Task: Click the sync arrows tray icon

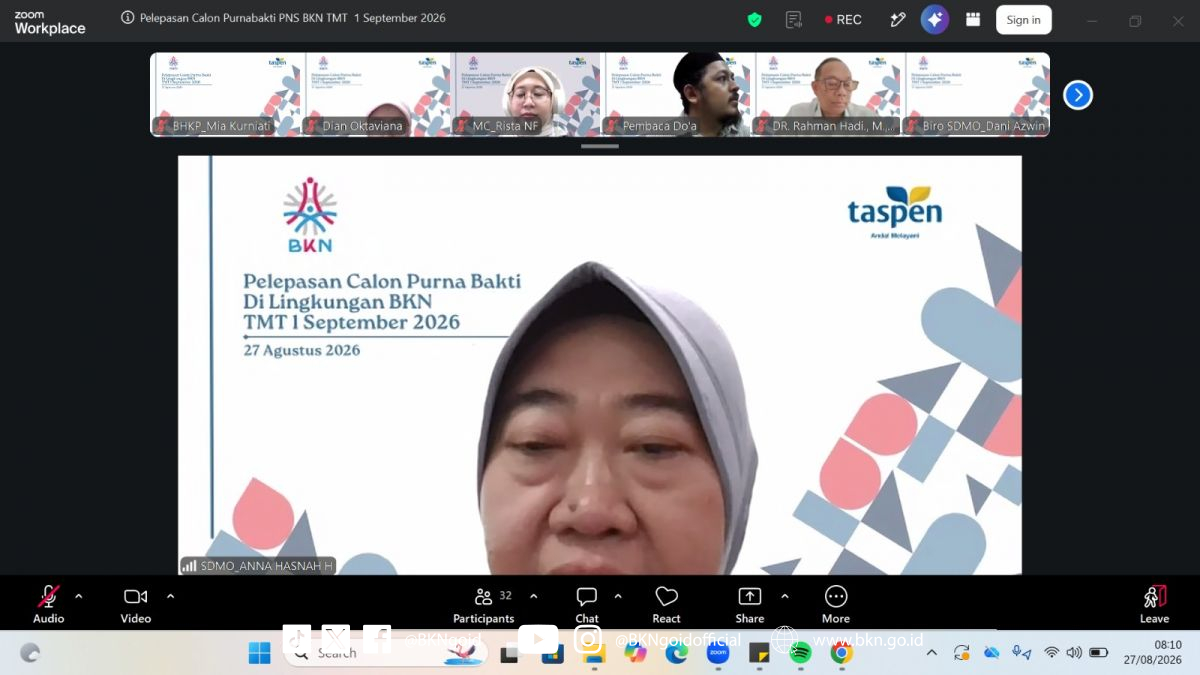Action: pos(961,652)
